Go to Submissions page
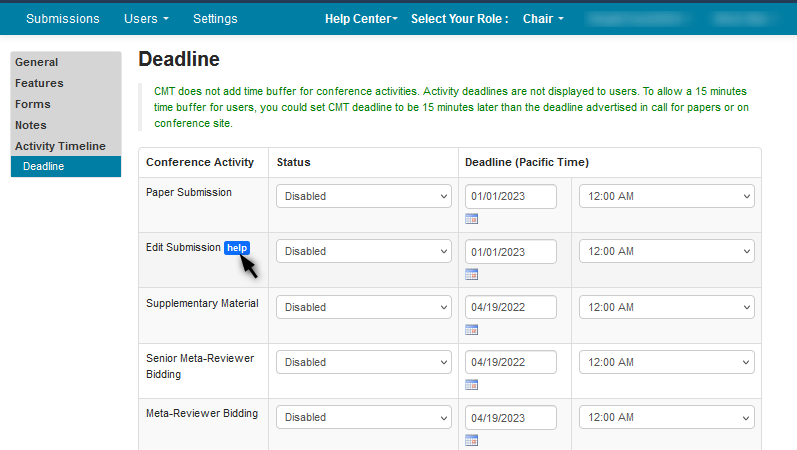 tap(62, 19)
